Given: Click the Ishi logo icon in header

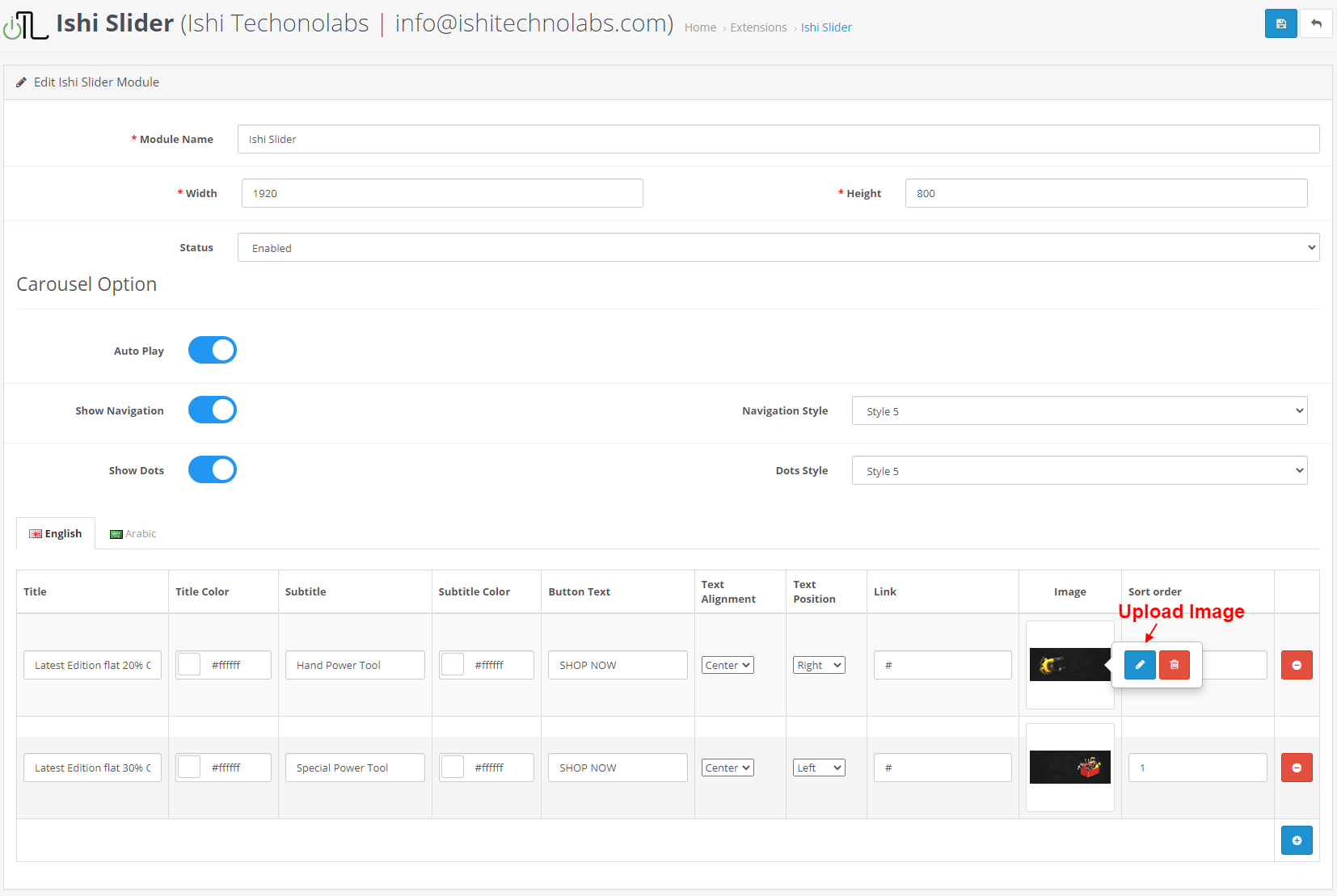Looking at the screenshot, I should click(x=26, y=25).
